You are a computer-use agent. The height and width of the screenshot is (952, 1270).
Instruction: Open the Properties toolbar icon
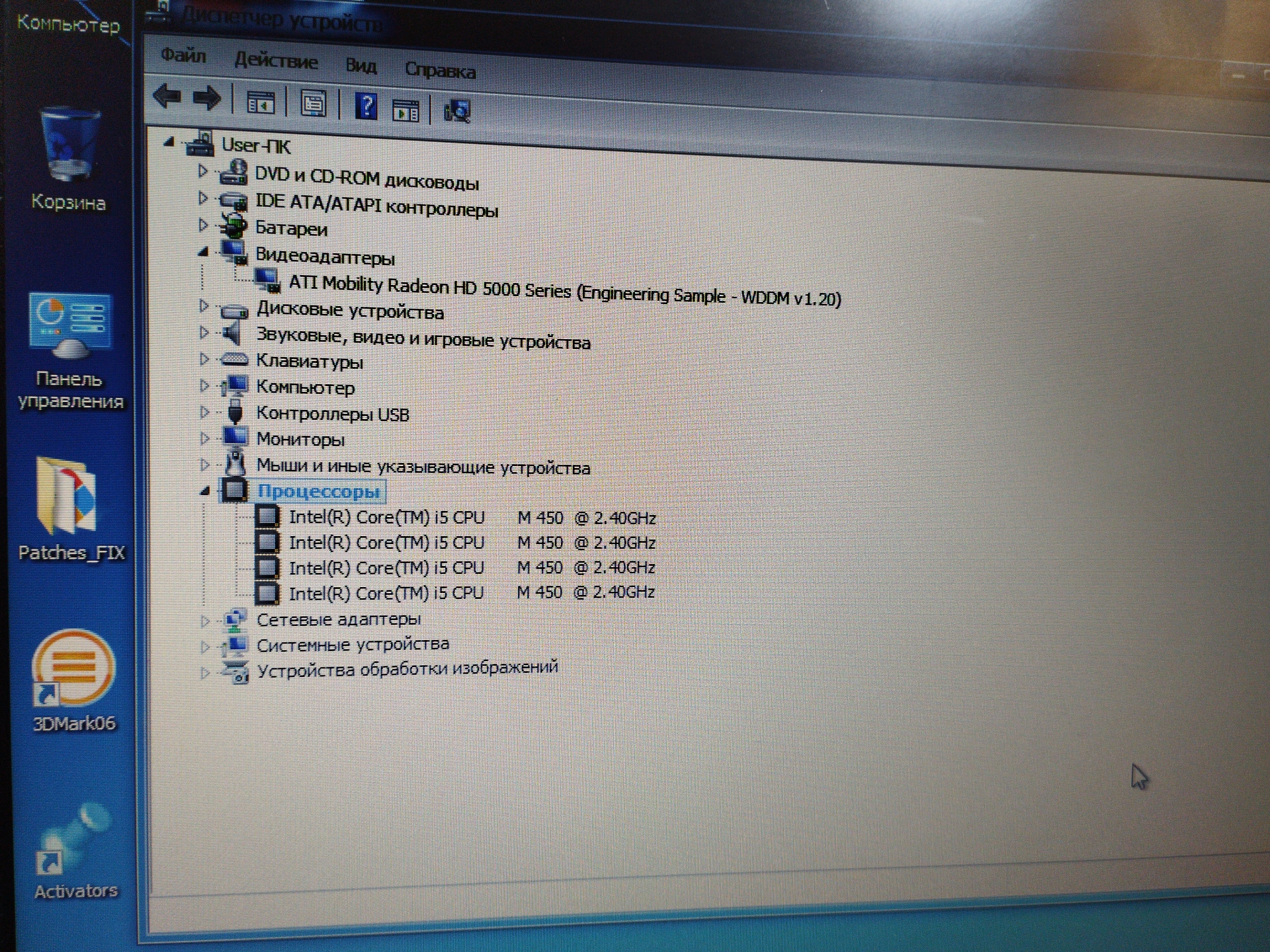click(x=314, y=104)
